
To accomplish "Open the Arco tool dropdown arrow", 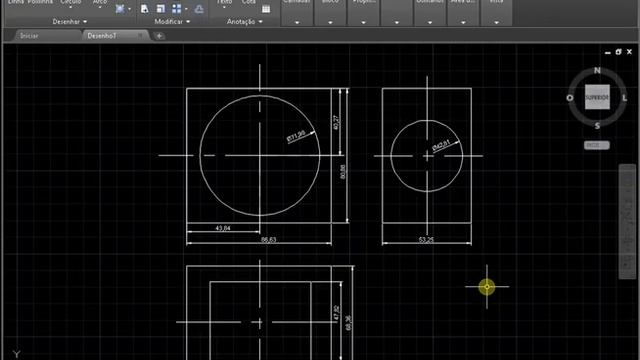I will [100, 7].
